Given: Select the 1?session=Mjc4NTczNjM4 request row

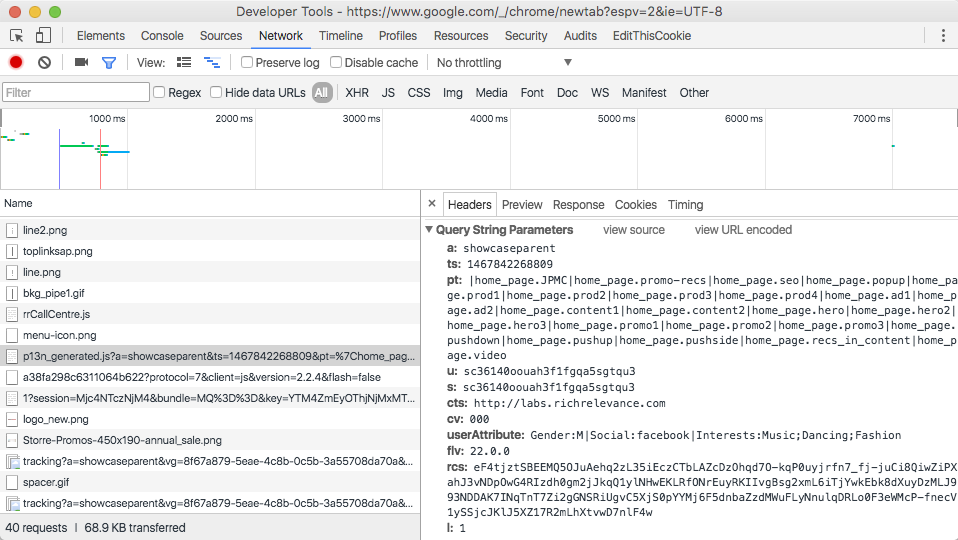Looking at the screenshot, I should (x=210, y=398).
